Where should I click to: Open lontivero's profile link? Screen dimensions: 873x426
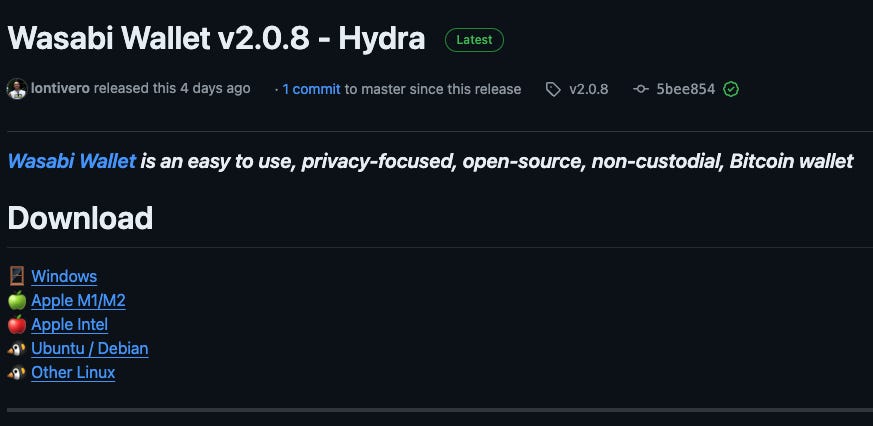pyautogui.click(x=60, y=89)
